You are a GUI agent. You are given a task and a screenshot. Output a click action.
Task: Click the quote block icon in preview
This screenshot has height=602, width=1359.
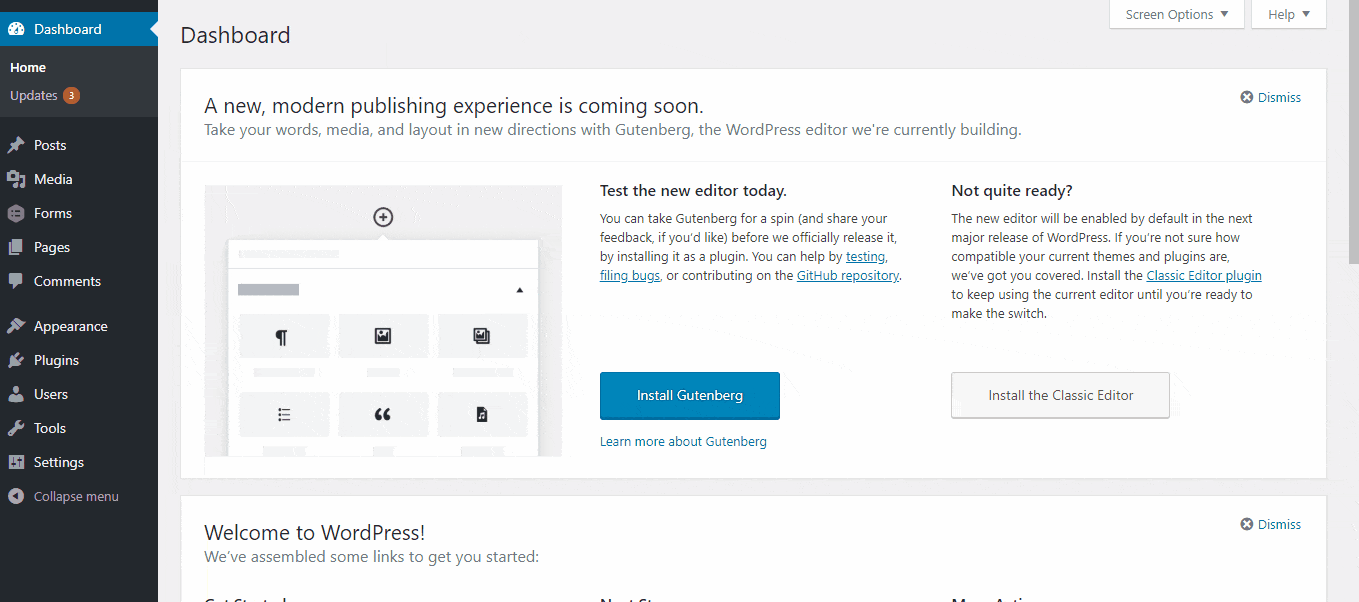pos(383,415)
